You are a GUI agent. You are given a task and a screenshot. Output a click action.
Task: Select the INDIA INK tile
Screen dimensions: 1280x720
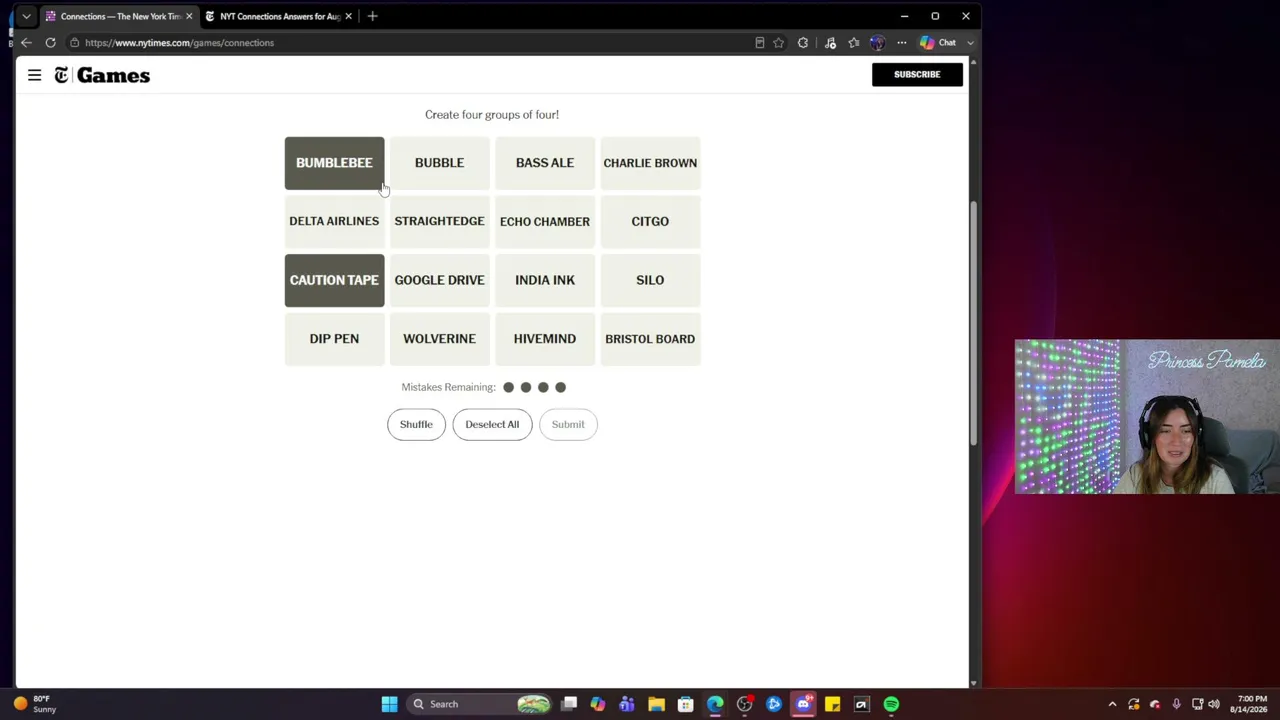tap(545, 280)
